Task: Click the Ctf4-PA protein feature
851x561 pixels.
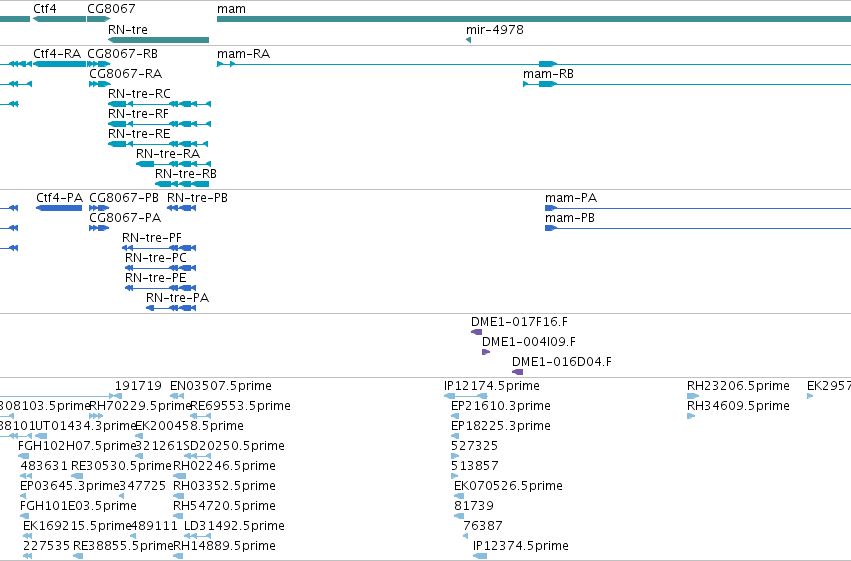Action: (x=59, y=208)
